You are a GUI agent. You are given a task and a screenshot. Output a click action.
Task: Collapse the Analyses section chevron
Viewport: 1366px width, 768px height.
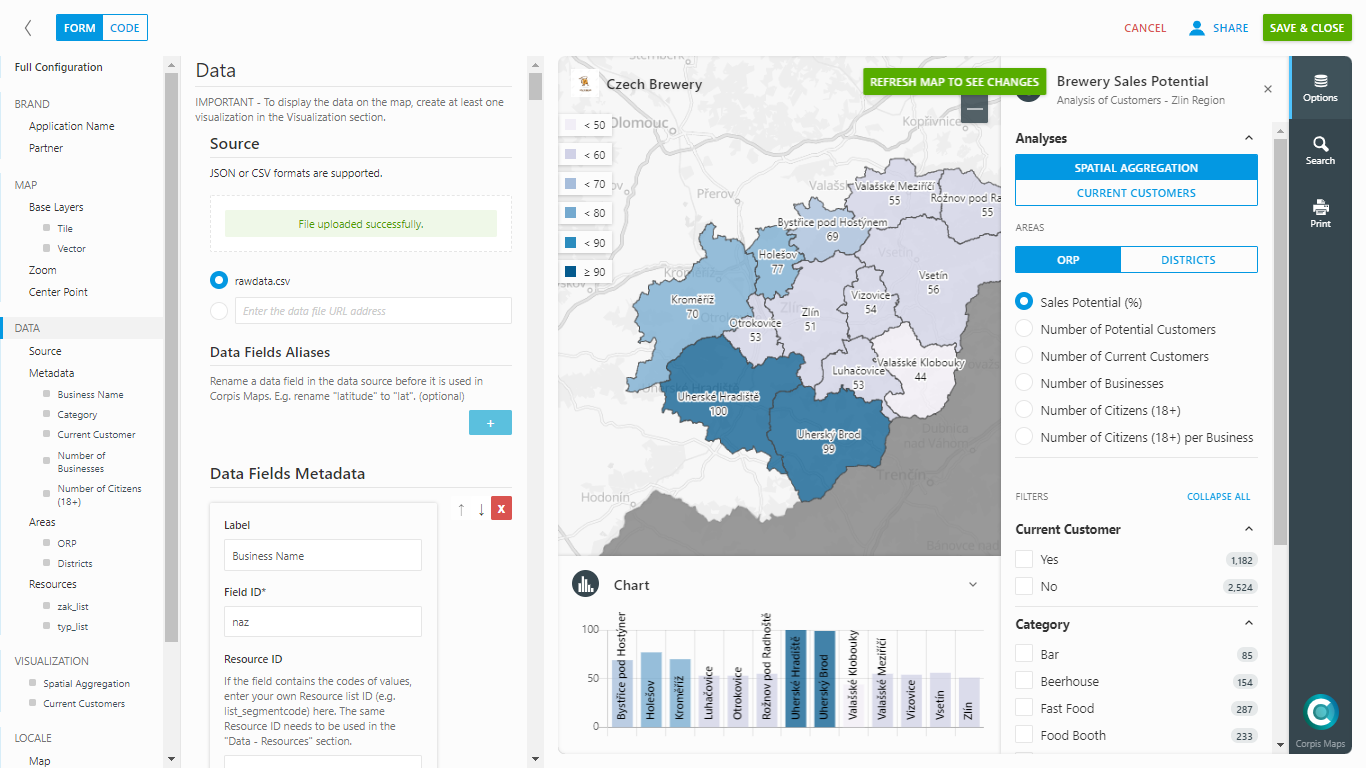click(x=1248, y=138)
